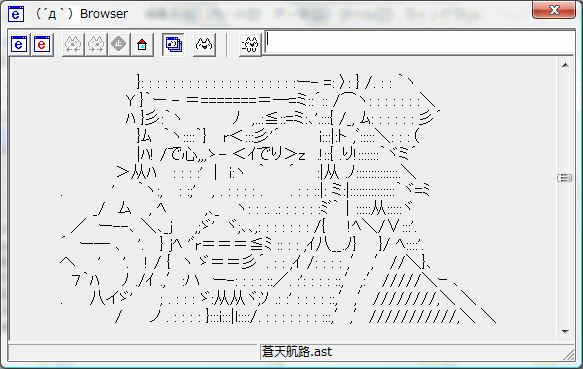Open the home page house icon
This screenshot has width=583, height=369.
[142, 45]
